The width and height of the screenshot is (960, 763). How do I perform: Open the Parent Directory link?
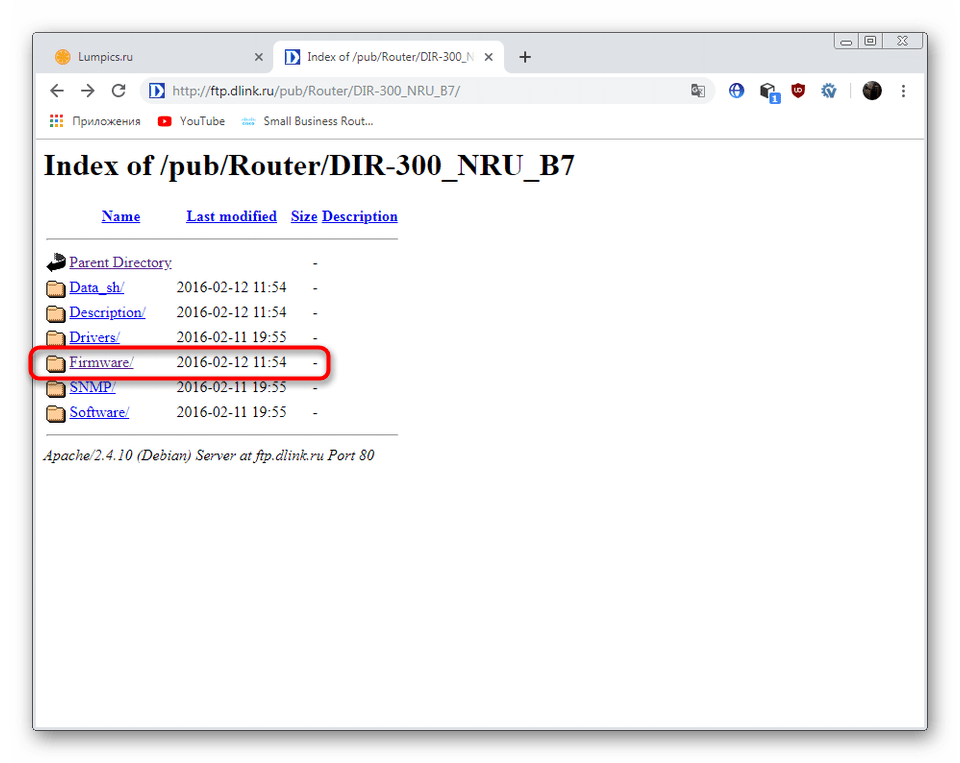coord(120,262)
